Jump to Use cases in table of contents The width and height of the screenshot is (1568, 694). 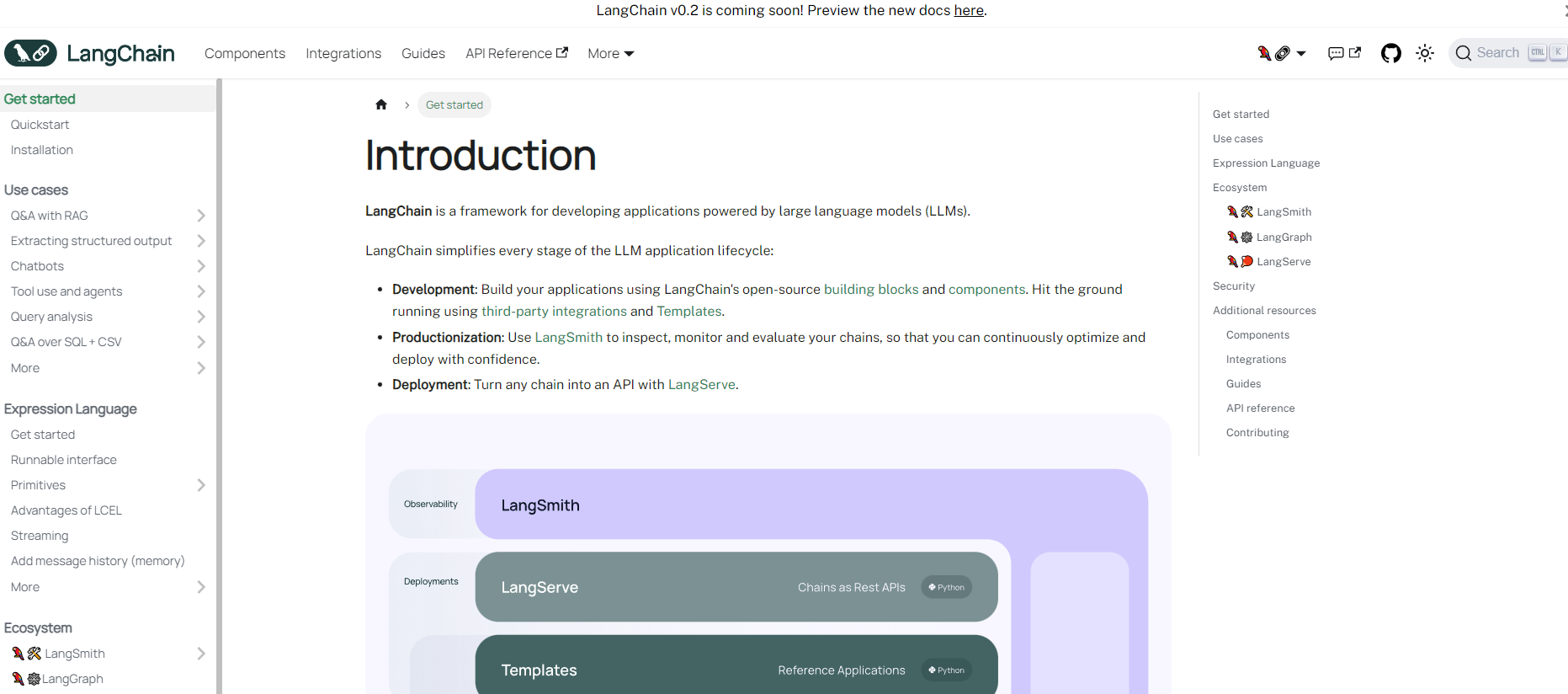pos(1237,139)
